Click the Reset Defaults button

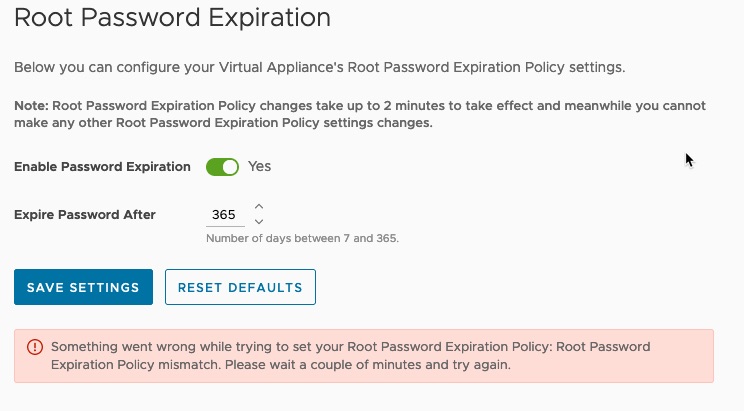pos(240,287)
